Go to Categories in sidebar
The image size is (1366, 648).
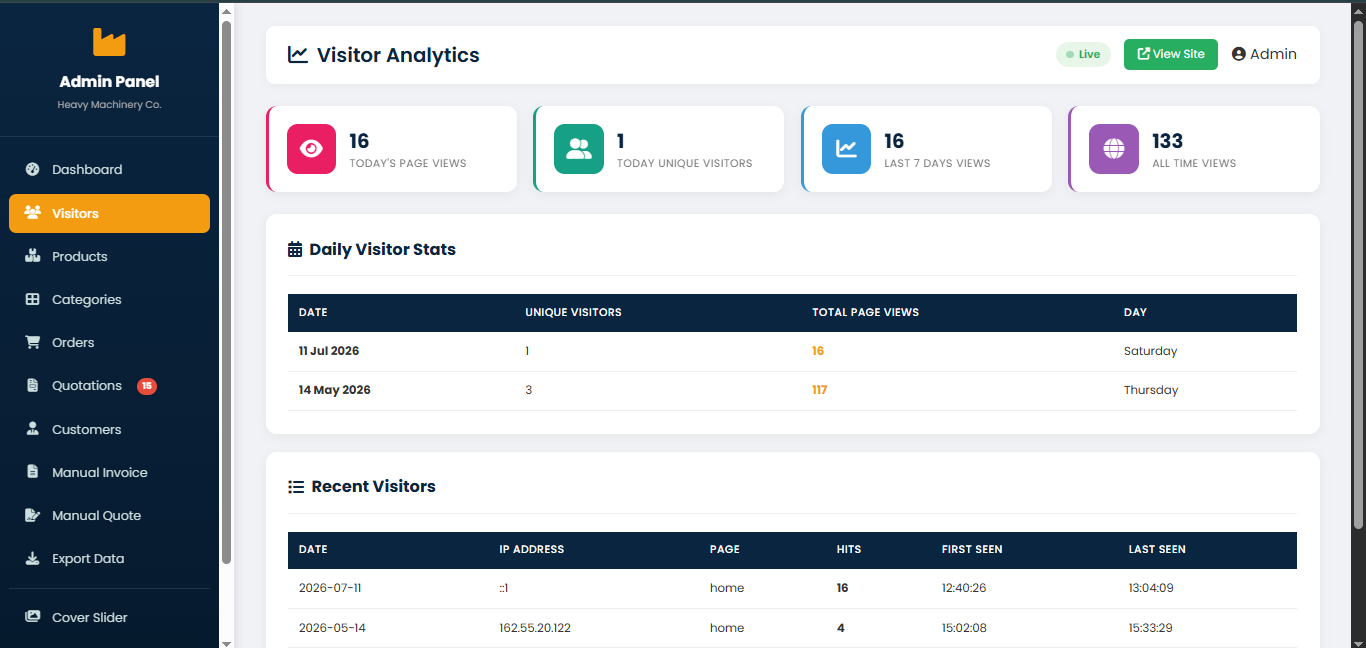coord(109,299)
